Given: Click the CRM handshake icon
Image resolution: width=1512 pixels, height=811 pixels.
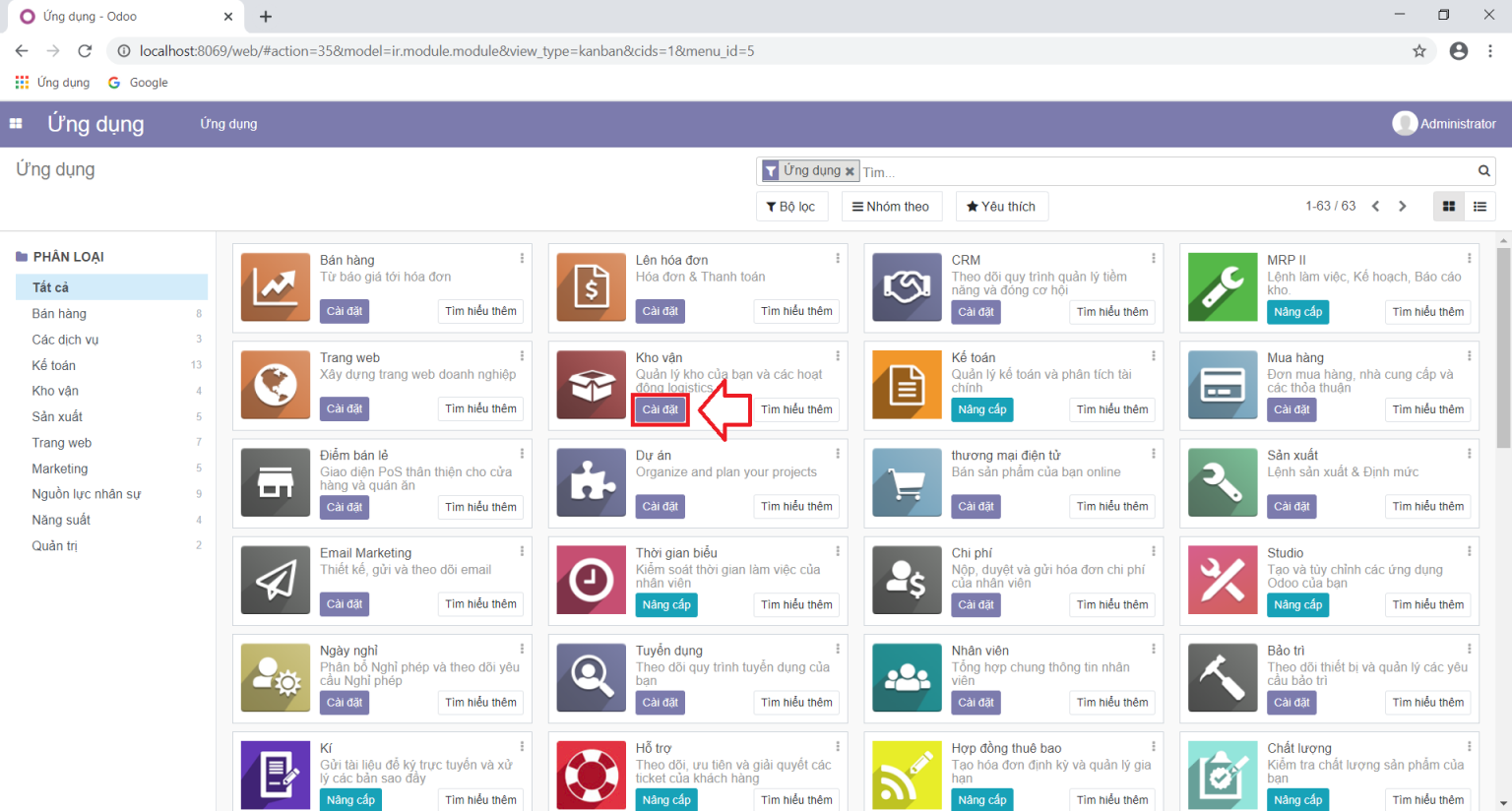Looking at the screenshot, I should click(907, 287).
